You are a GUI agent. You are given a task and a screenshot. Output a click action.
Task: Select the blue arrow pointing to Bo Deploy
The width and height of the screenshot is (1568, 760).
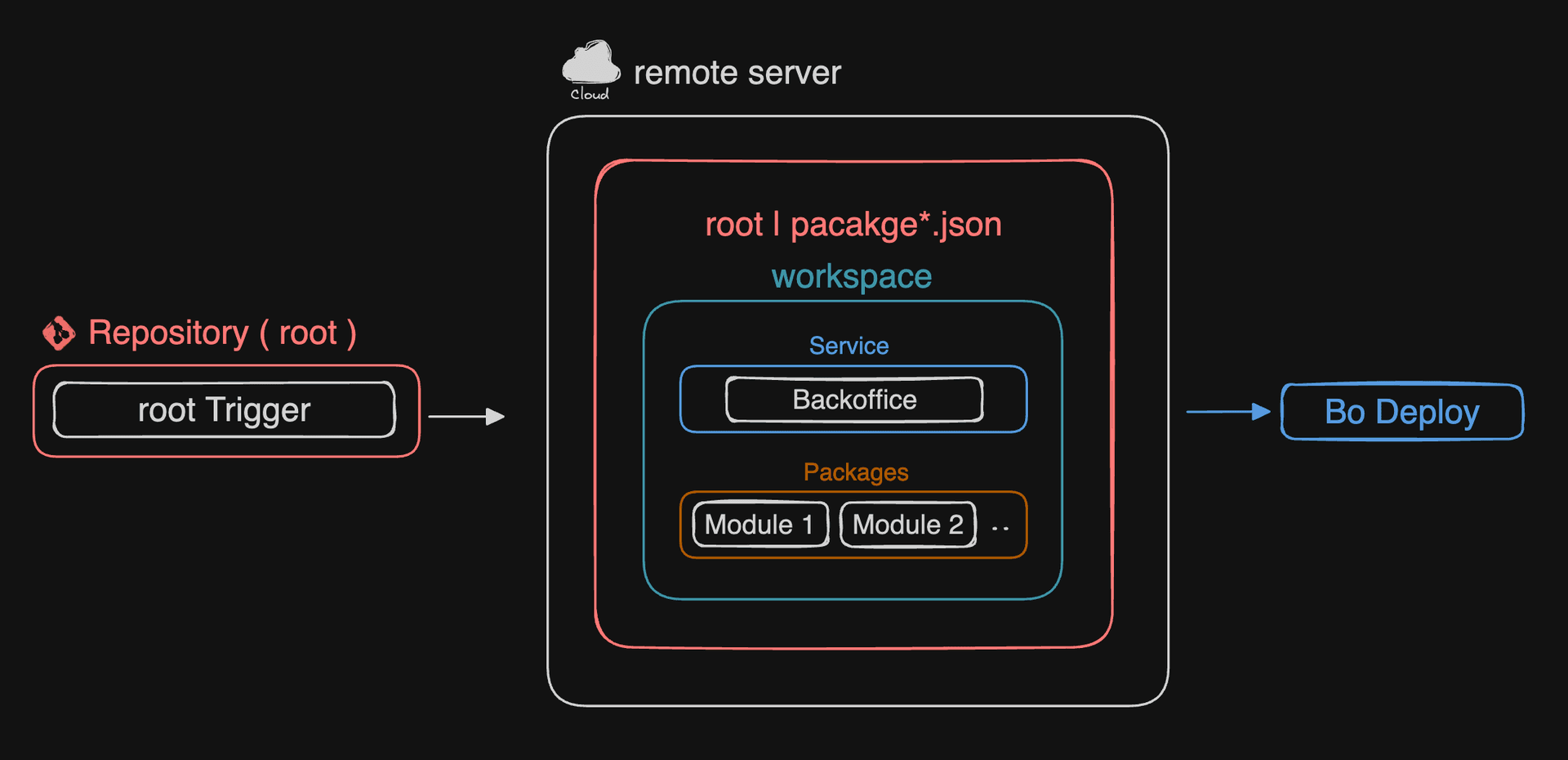tap(1227, 412)
